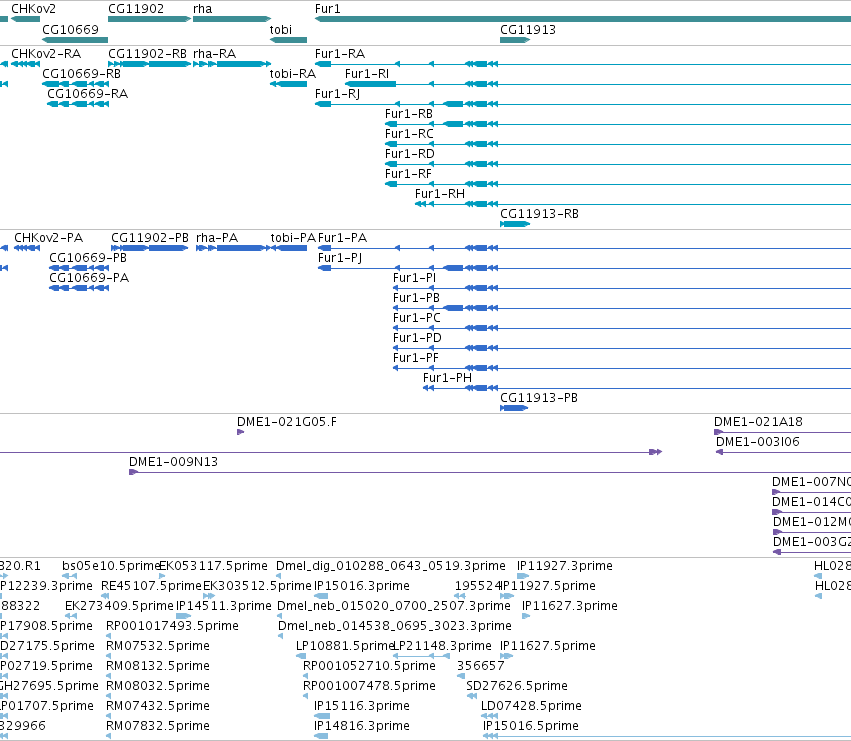This screenshot has height=741, width=851.
Task: Click the CG10669-PA protein label
Action: pos(89,277)
